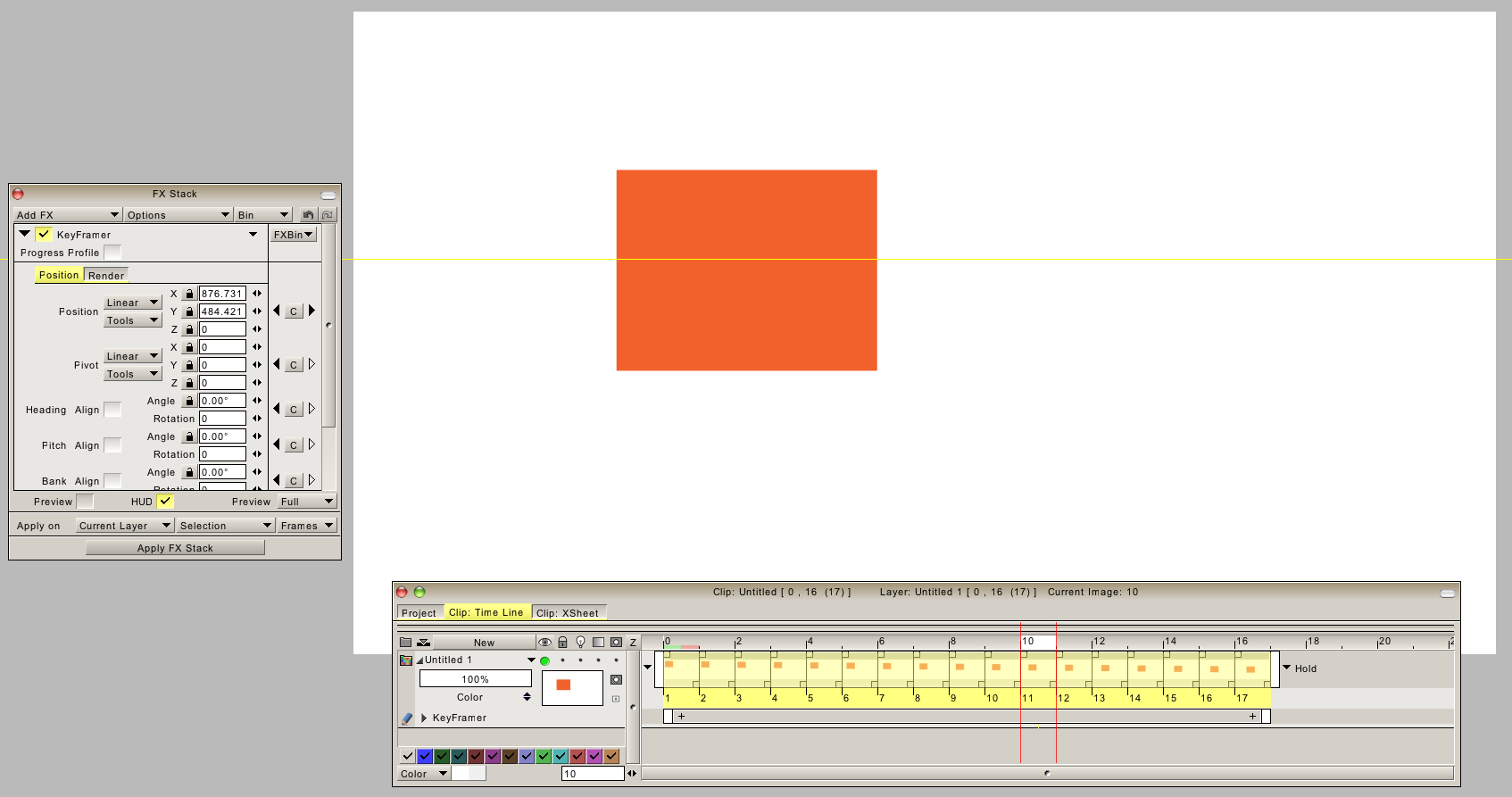Open the Add FX dropdown
The image size is (1512, 797).
point(68,215)
